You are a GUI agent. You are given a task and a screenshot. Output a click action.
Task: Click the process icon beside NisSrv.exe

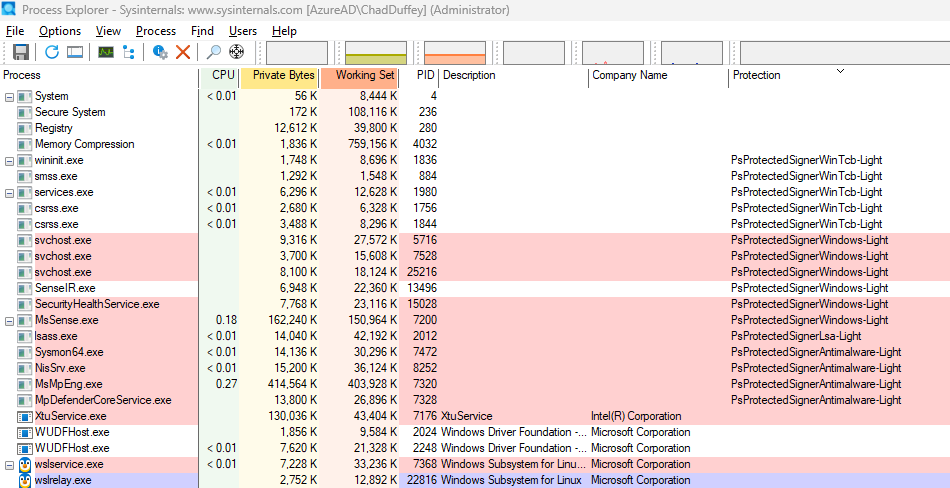[25, 369]
